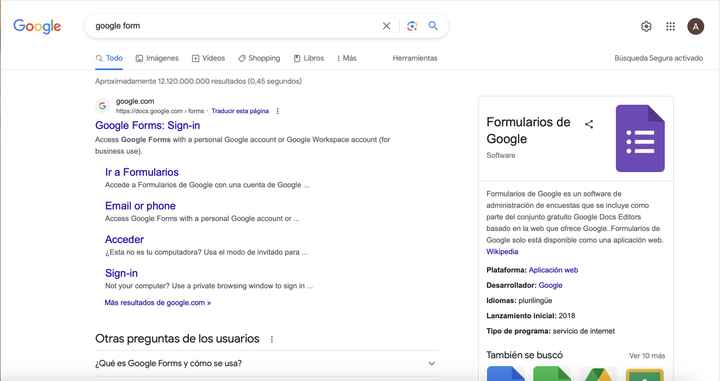Click the Idiomas: plurilingüe text
The image size is (720, 381).
pos(519,301)
